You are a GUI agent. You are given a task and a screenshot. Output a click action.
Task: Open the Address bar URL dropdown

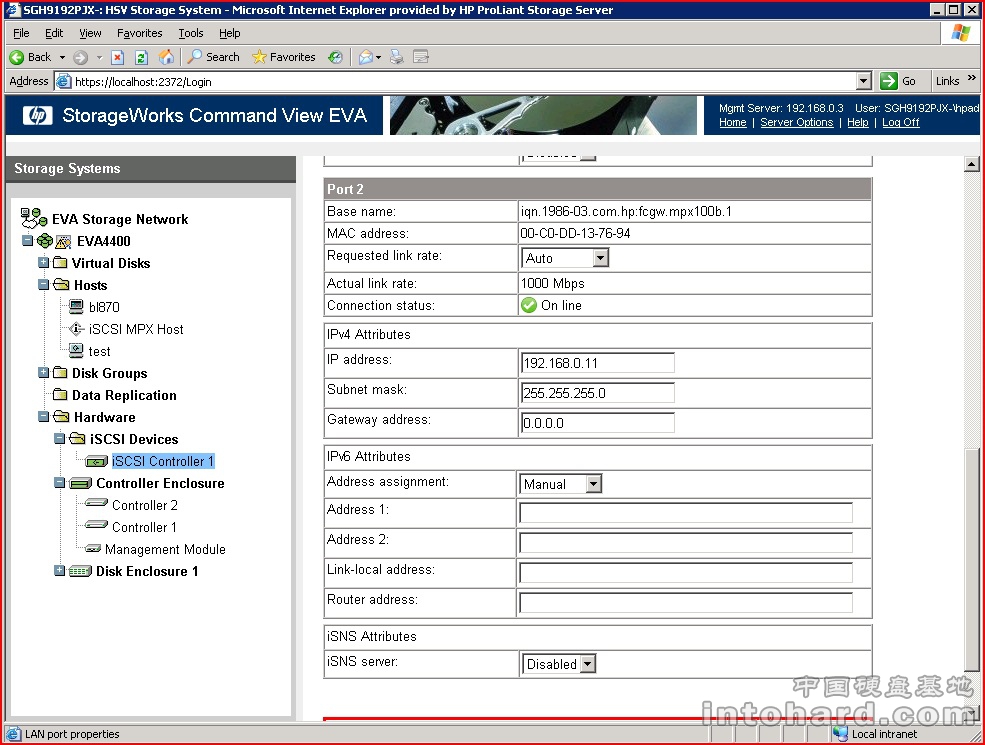coord(864,81)
